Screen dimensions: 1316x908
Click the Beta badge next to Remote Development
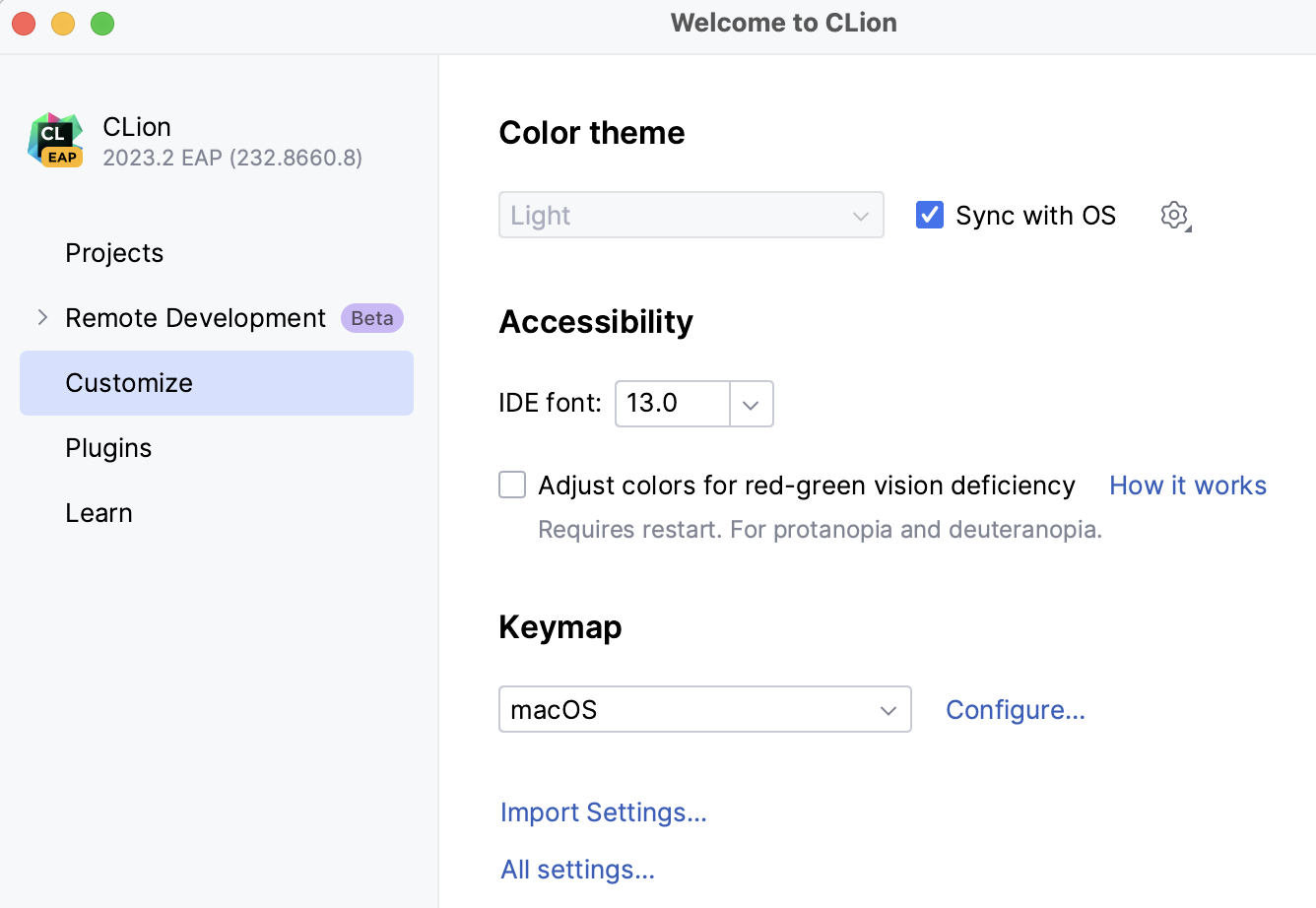click(372, 318)
